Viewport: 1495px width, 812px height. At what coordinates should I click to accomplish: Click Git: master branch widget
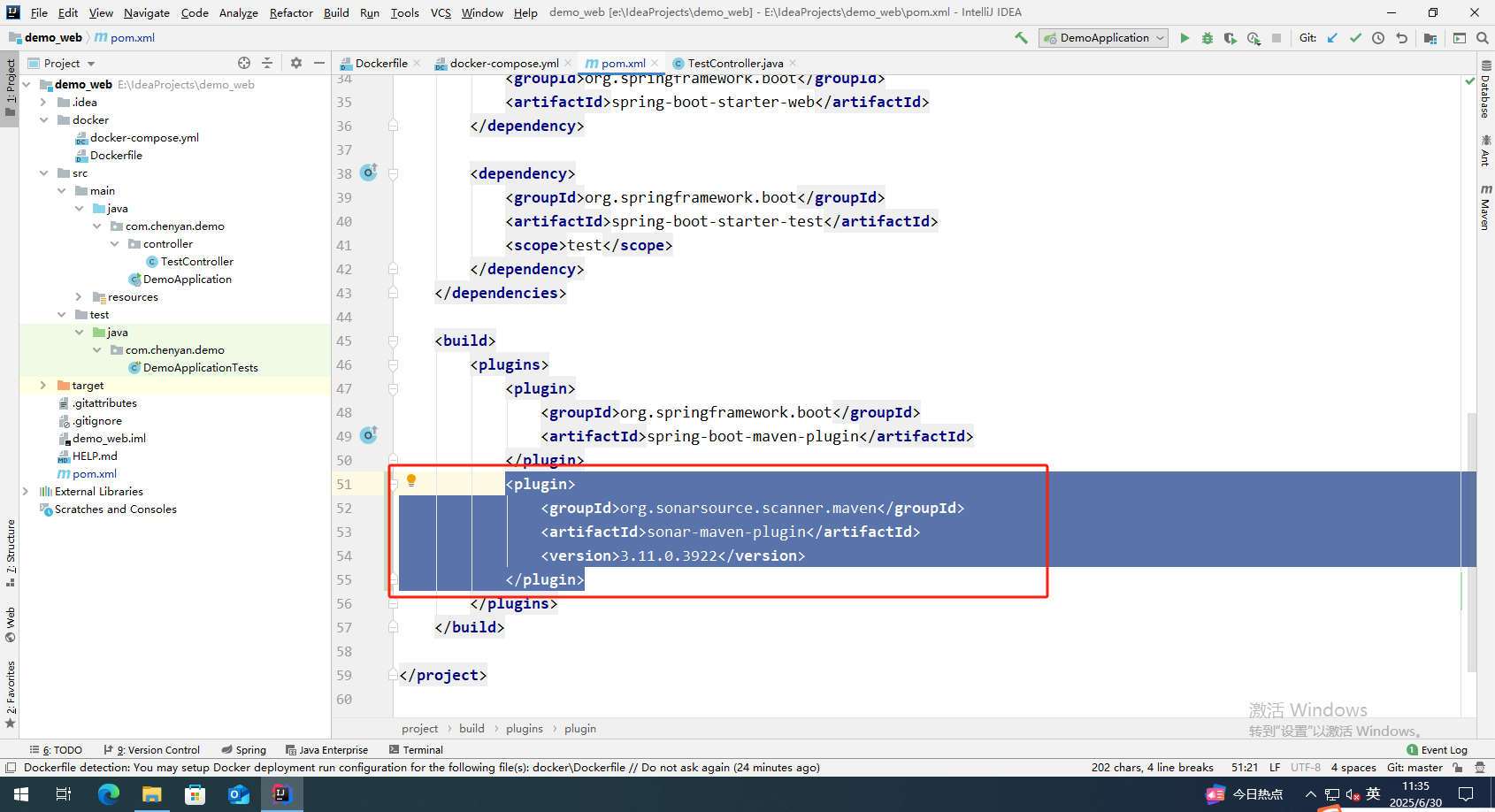[1414, 768]
